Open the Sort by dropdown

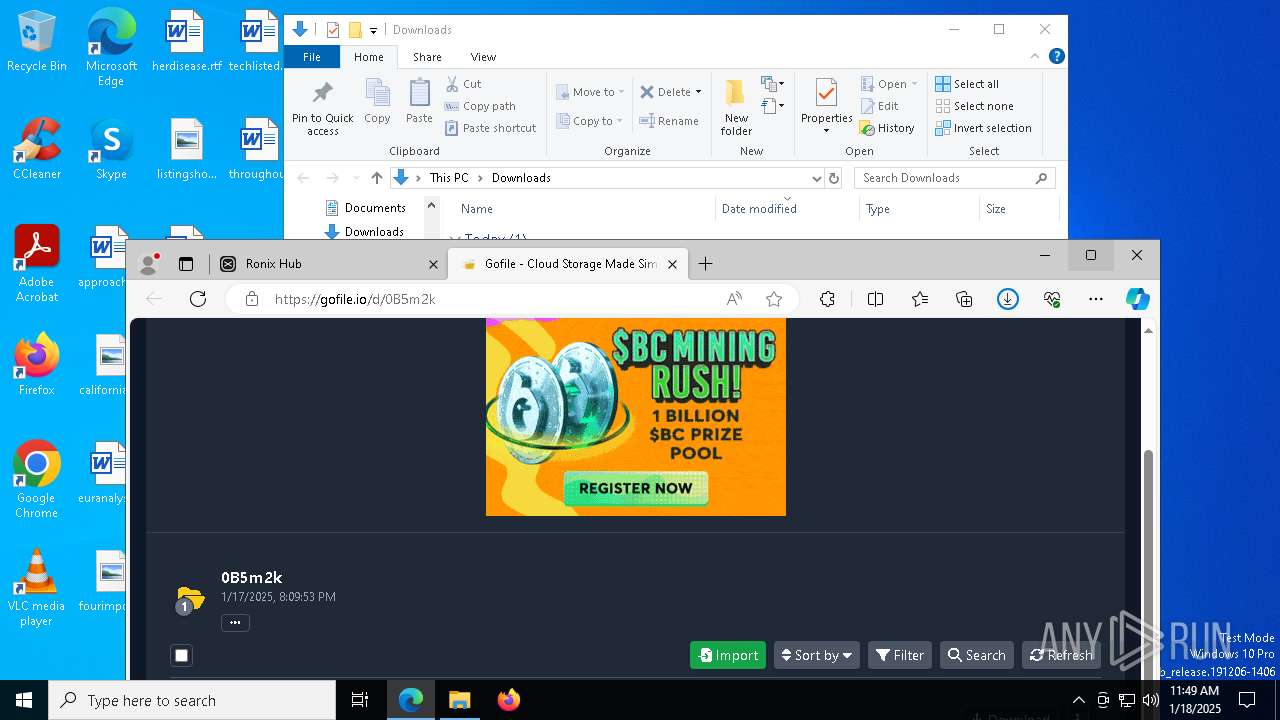pos(817,655)
